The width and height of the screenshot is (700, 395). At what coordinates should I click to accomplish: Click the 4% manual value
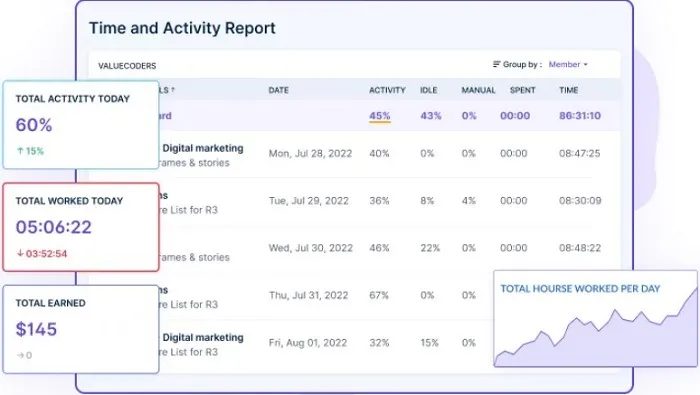[x=469, y=201]
